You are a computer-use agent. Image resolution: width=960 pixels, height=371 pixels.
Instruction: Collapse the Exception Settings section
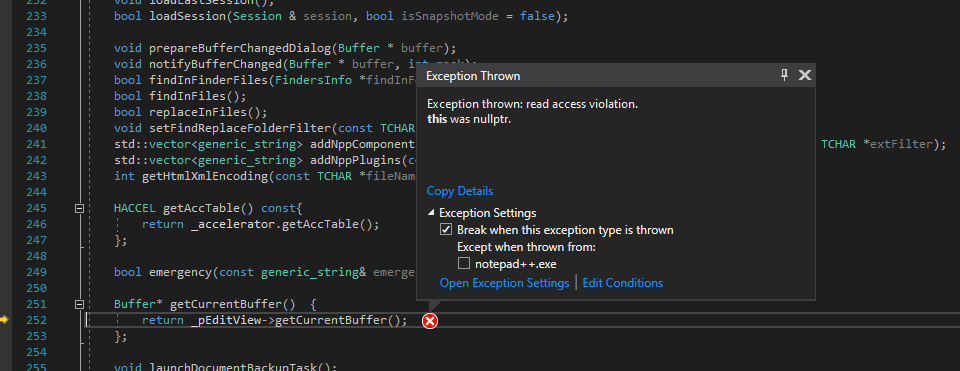point(432,213)
